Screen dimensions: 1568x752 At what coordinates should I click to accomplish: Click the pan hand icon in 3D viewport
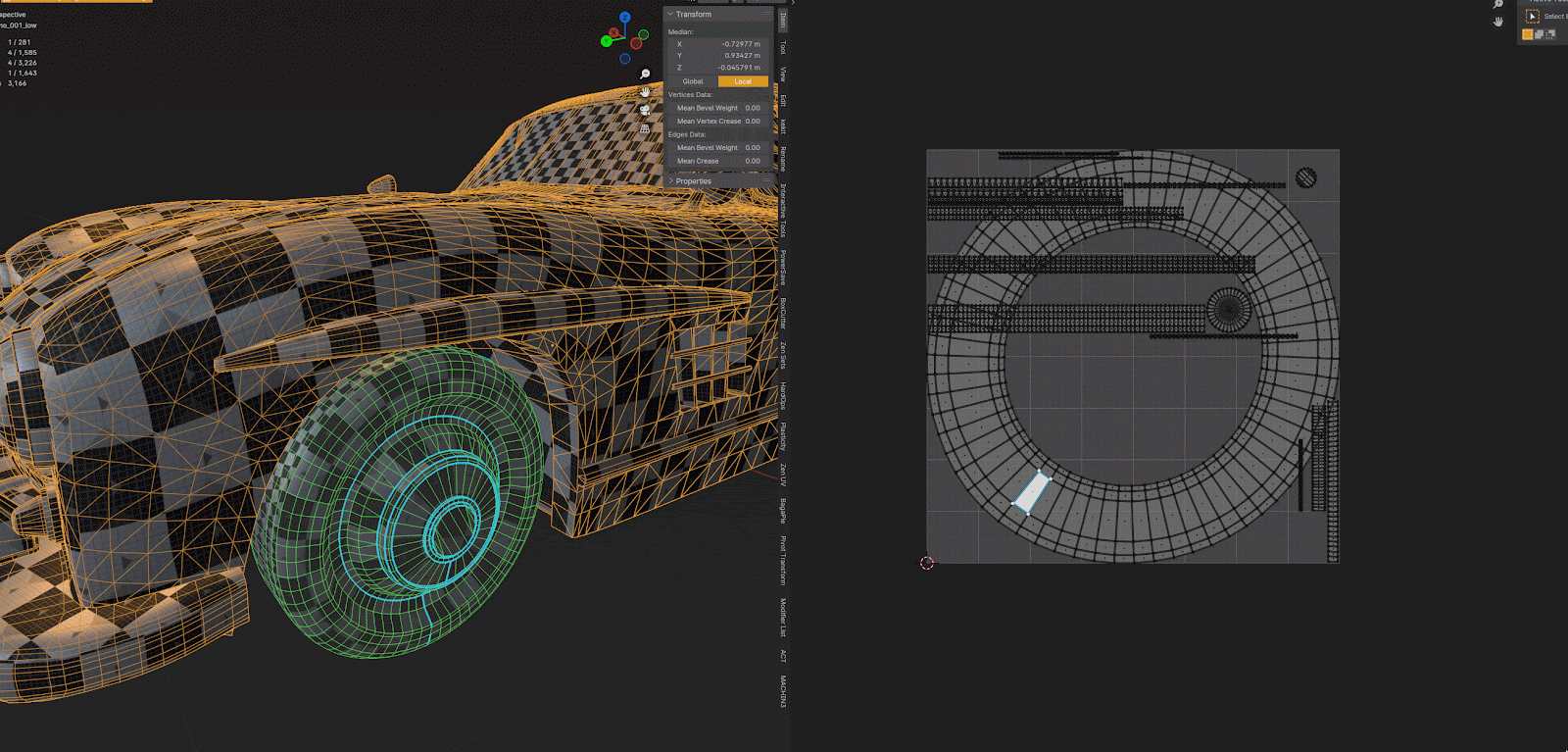pyautogui.click(x=645, y=92)
